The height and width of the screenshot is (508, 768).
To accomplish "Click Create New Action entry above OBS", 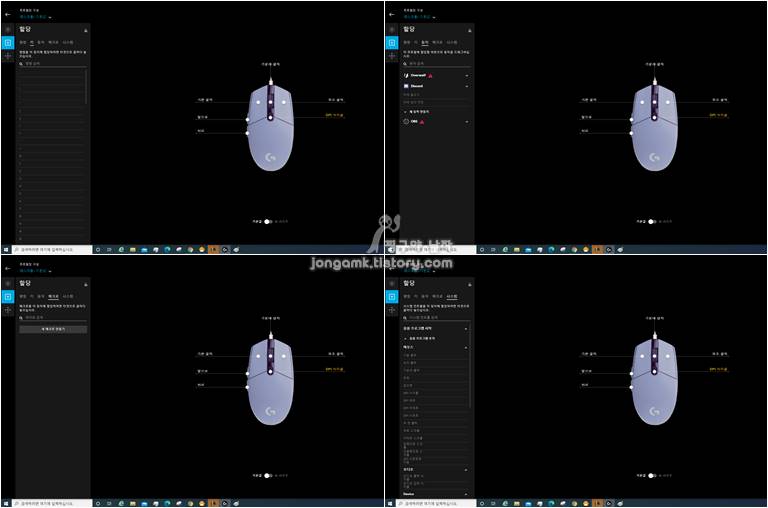I will tap(418, 112).
